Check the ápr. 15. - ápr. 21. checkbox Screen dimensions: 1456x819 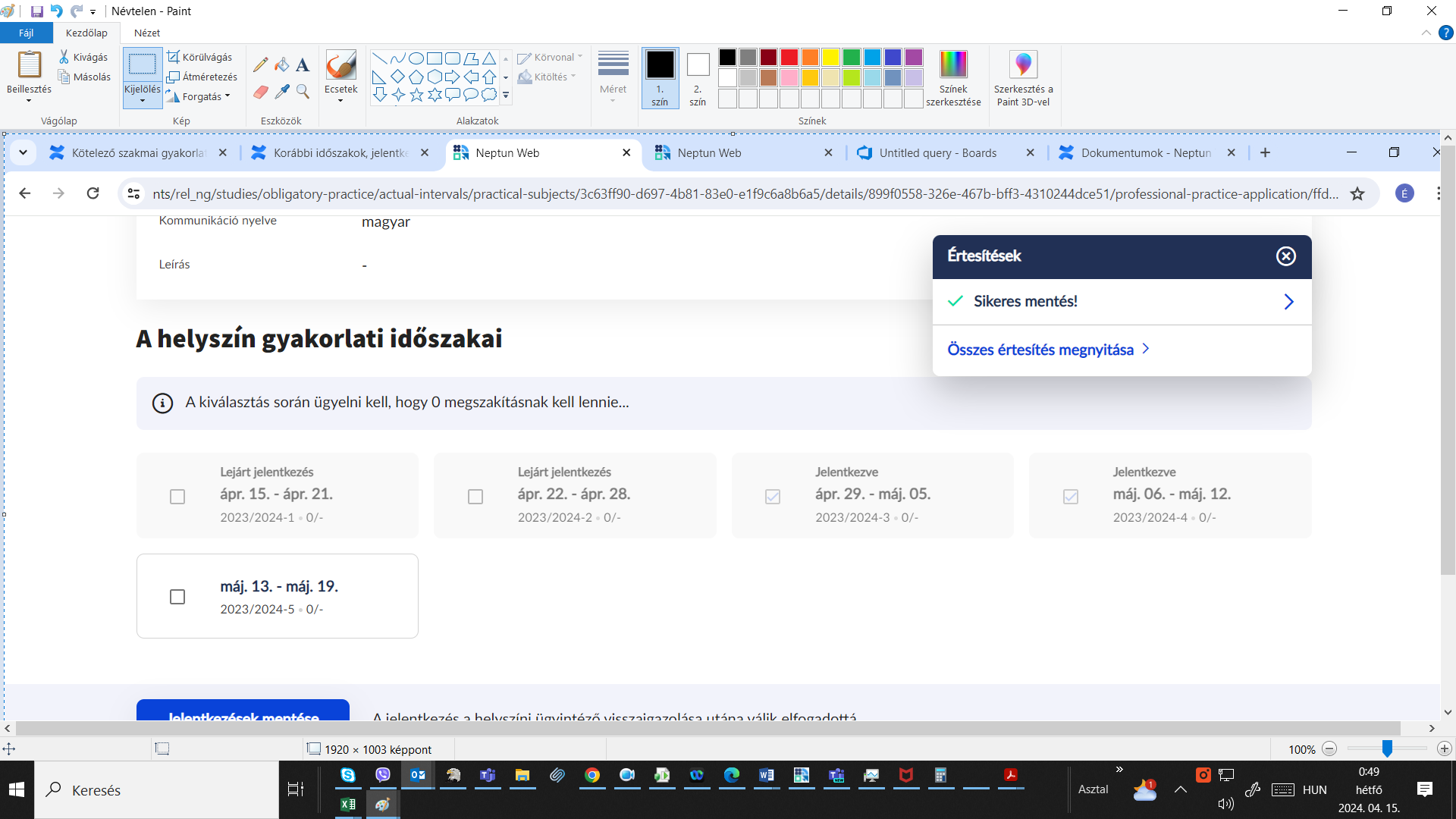pyautogui.click(x=177, y=497)
